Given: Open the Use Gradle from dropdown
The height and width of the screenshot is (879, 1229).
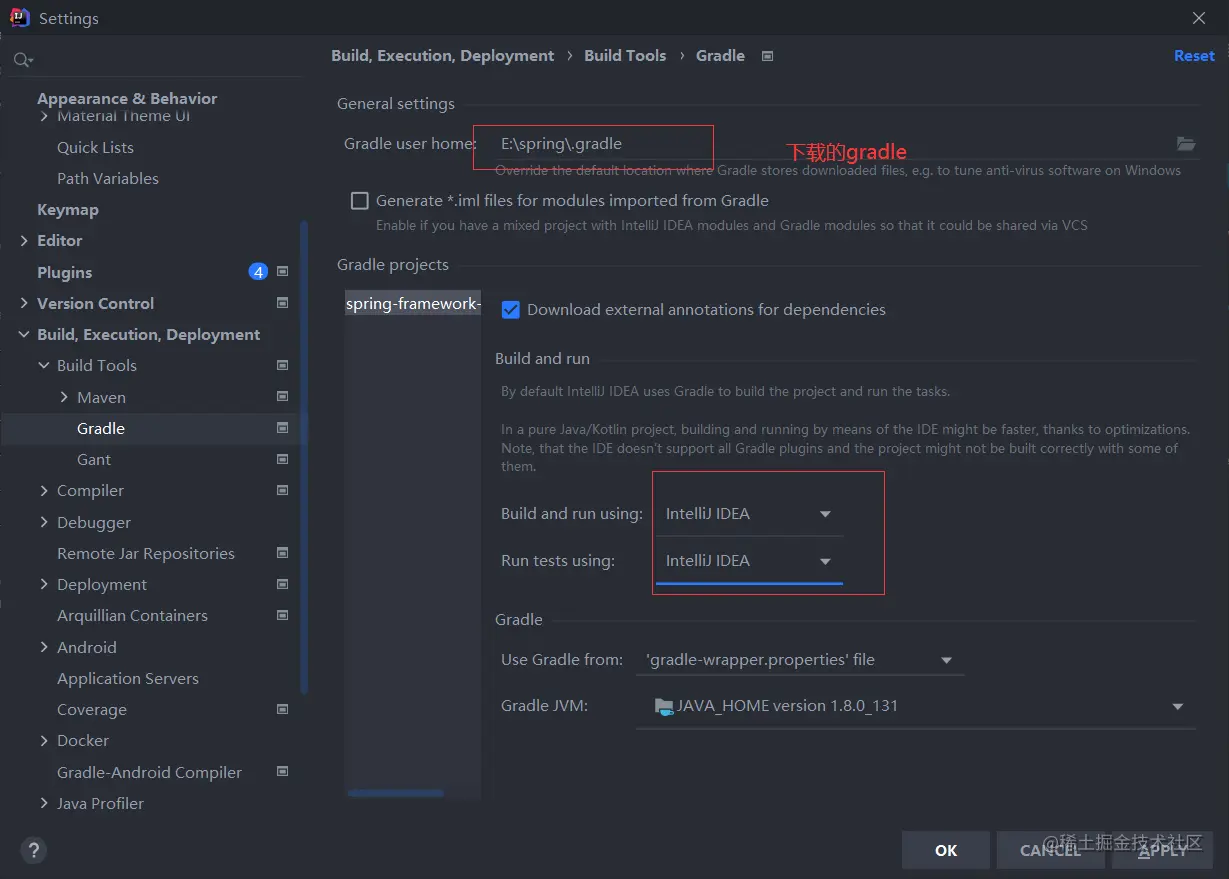Looking at the screenshot, I should pyautogui.click(x=800, y=660).
